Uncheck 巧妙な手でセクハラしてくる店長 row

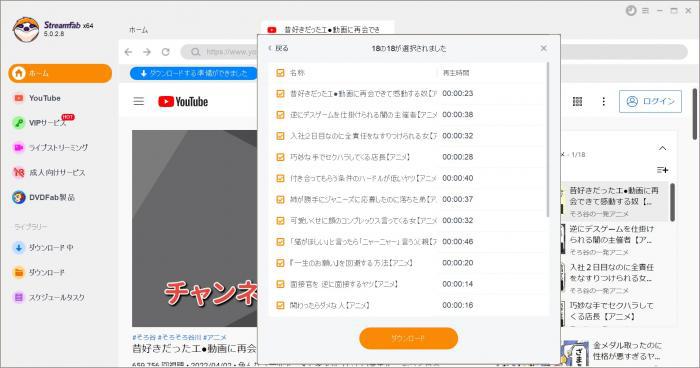(x=280, y=157)
